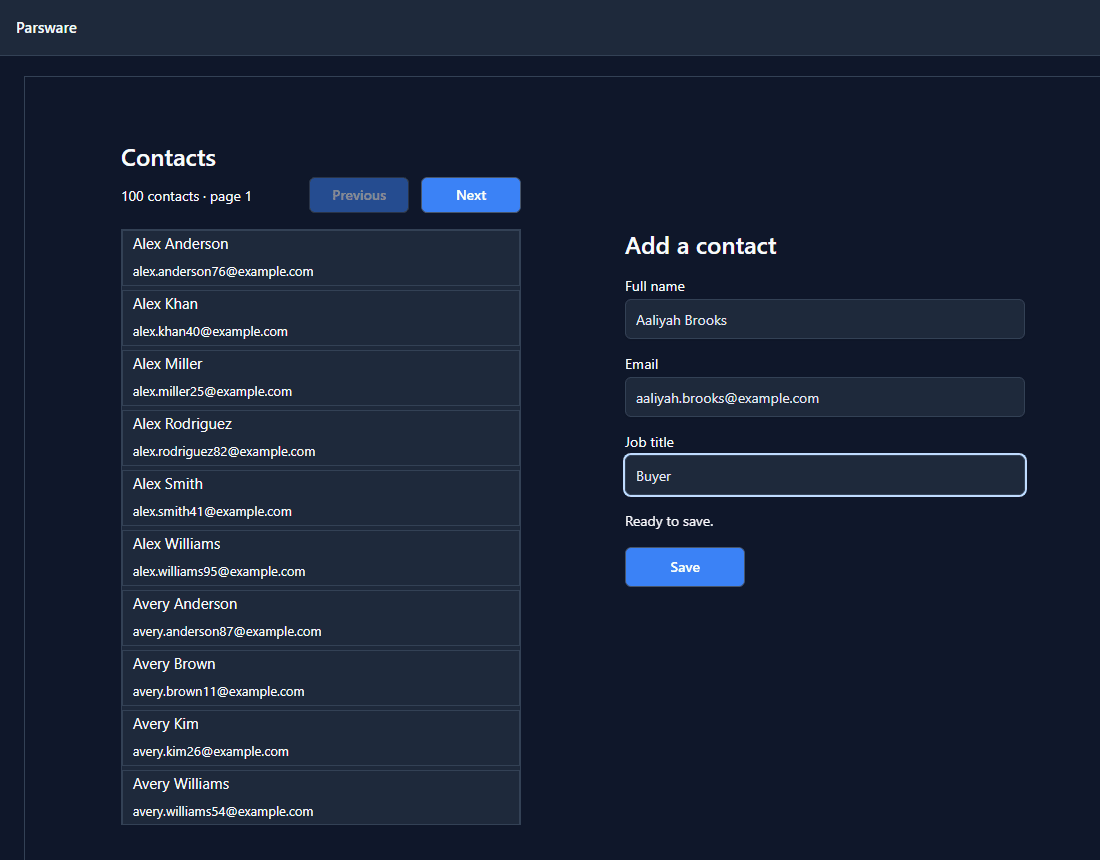
Task: Select the Job title input field
Action: click(824, 475)
